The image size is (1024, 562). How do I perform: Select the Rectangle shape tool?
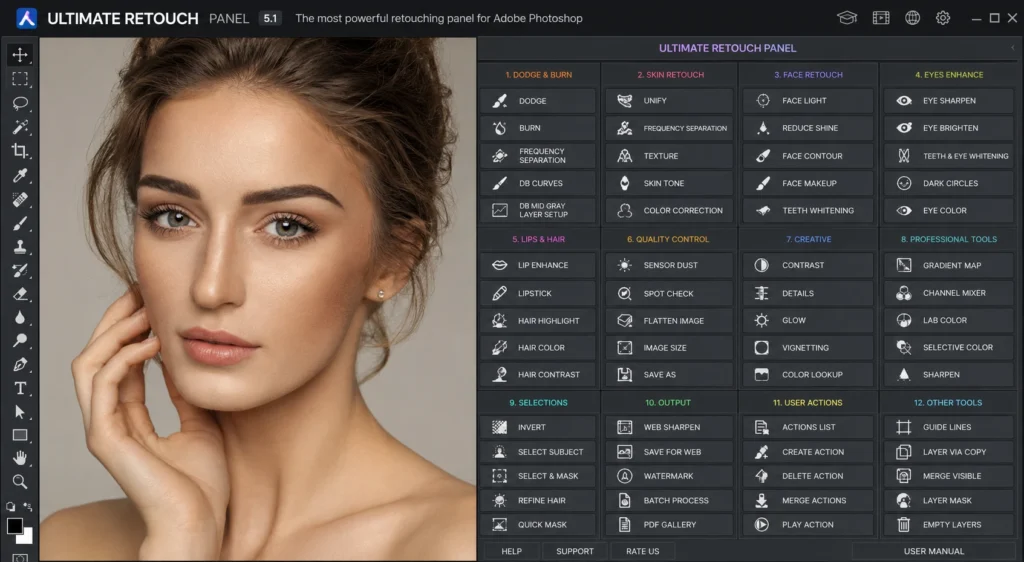pyautogui.click(x=20, y=435)
